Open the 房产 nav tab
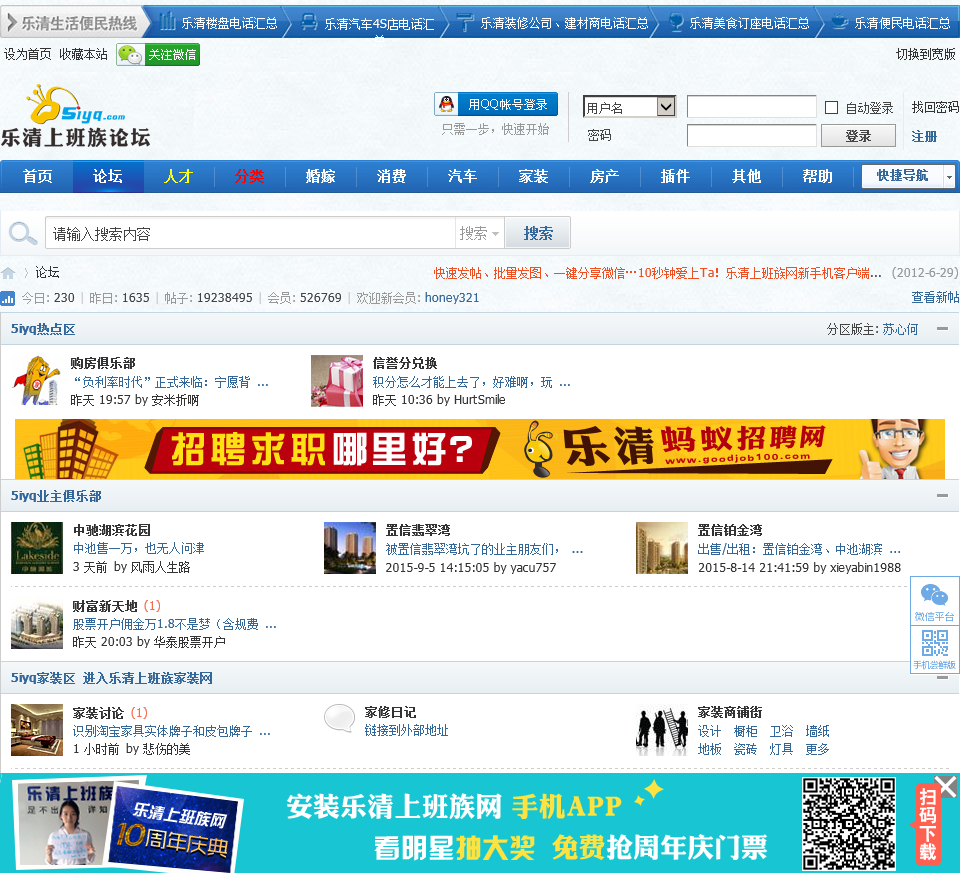The image size is (960, 873). 604,176
